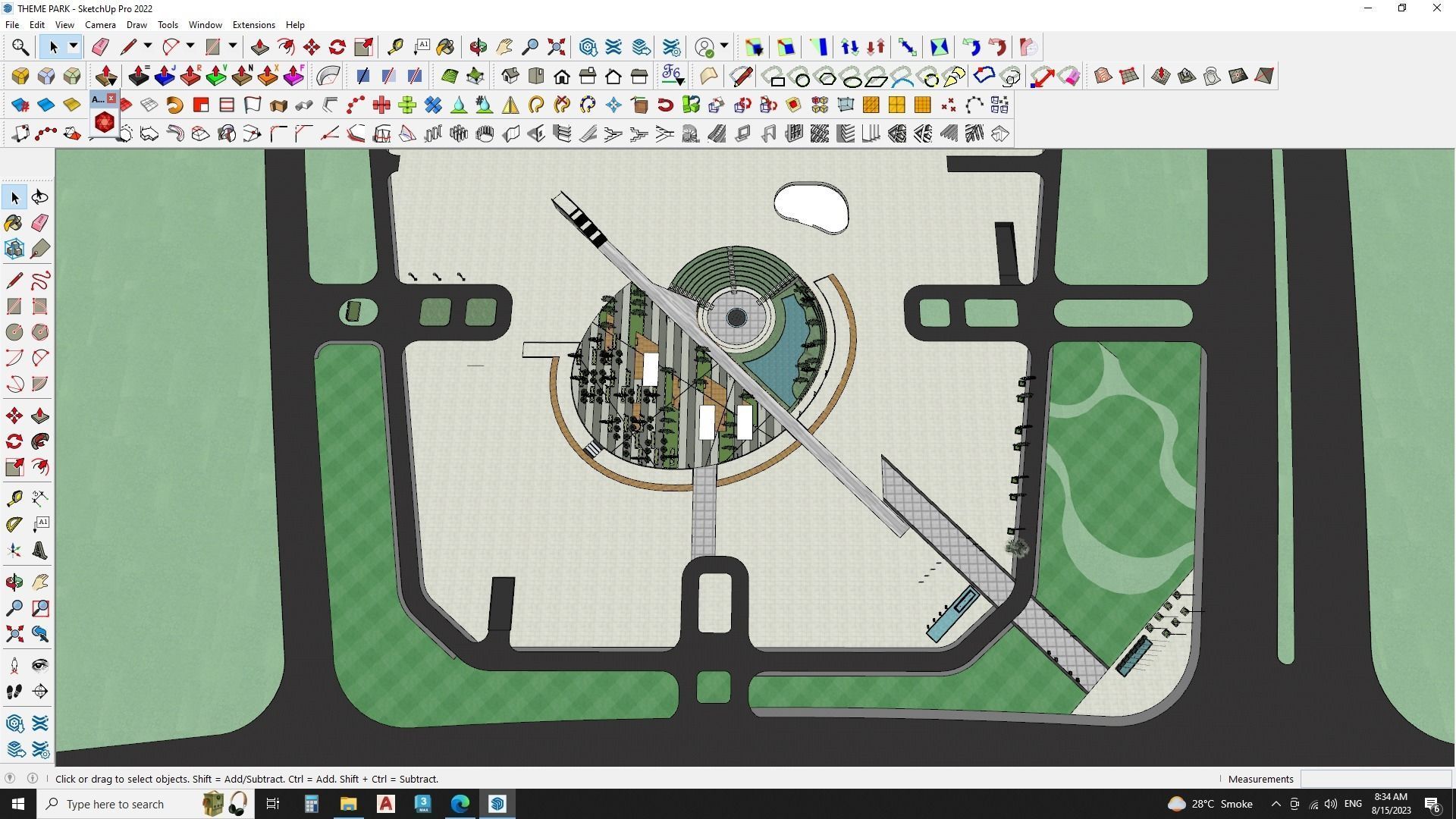Open the File menu
The image size is (1456, 819).
[12, 25]
